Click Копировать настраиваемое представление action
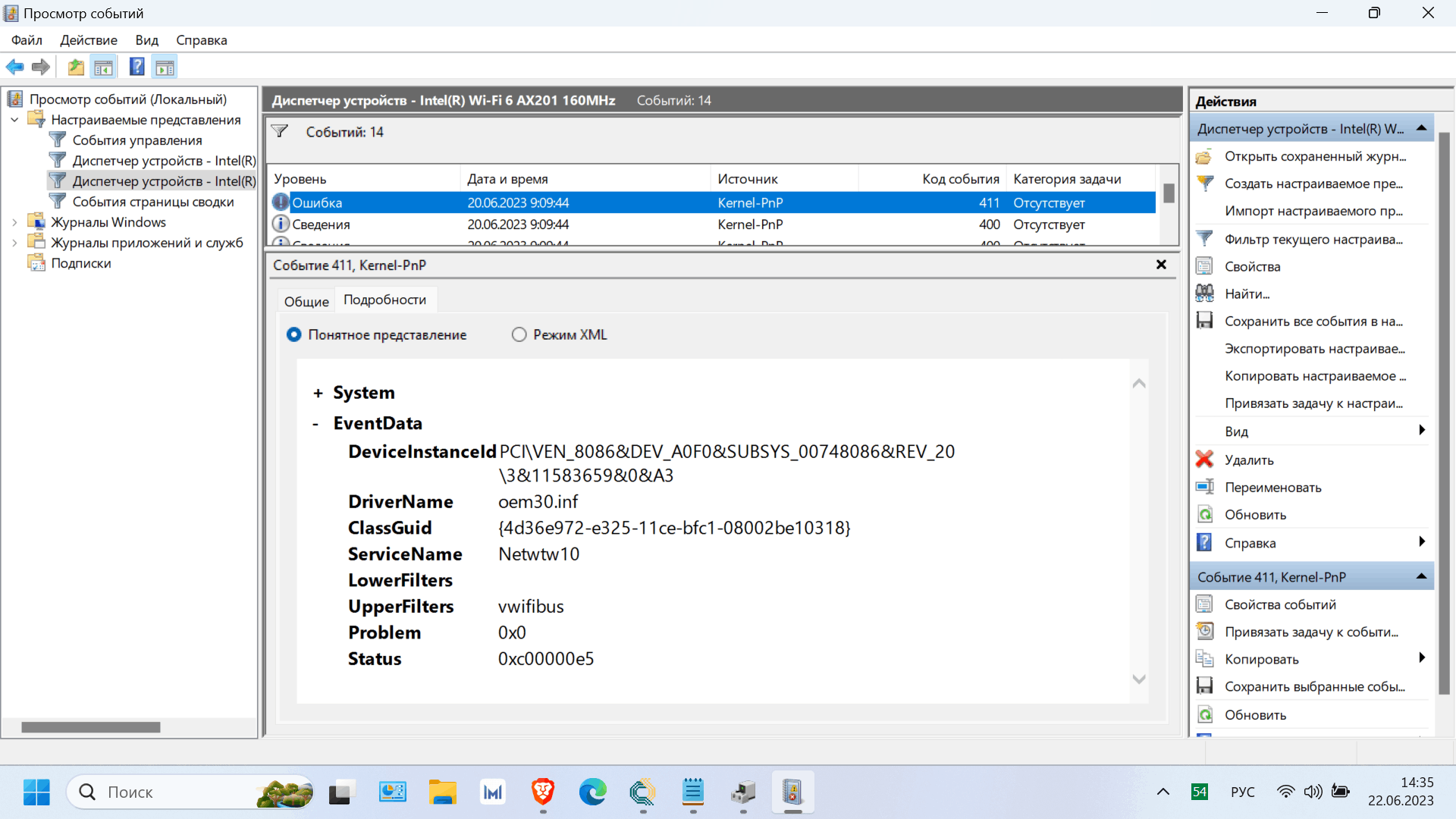The image size is (1456, 819). (x=1315, y=376)
